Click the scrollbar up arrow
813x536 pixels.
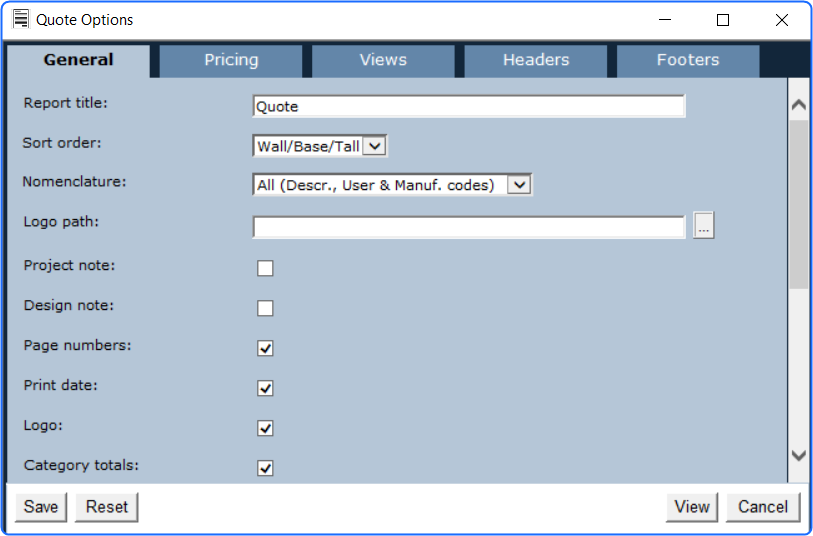[798, 104]
